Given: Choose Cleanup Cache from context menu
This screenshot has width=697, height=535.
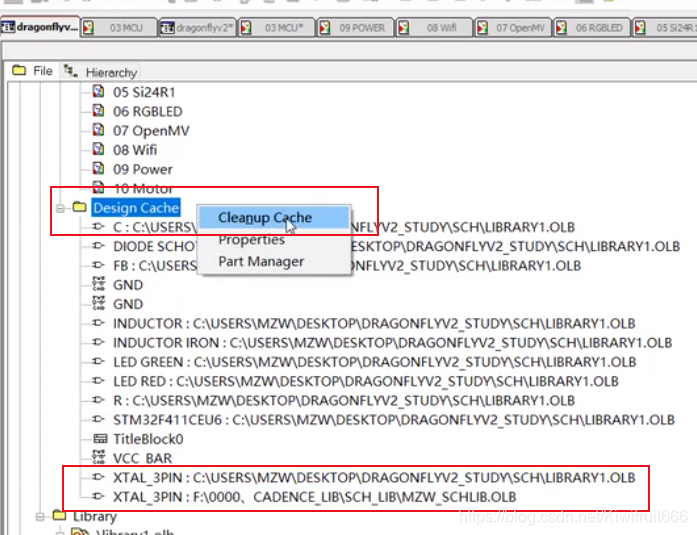Looking at the screenshot, I should coord(265,218).
